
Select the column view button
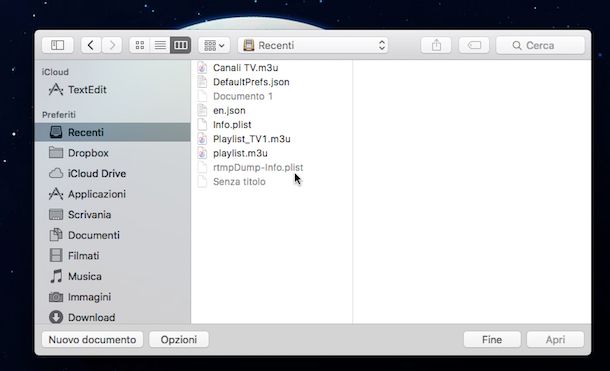point(181,46)
